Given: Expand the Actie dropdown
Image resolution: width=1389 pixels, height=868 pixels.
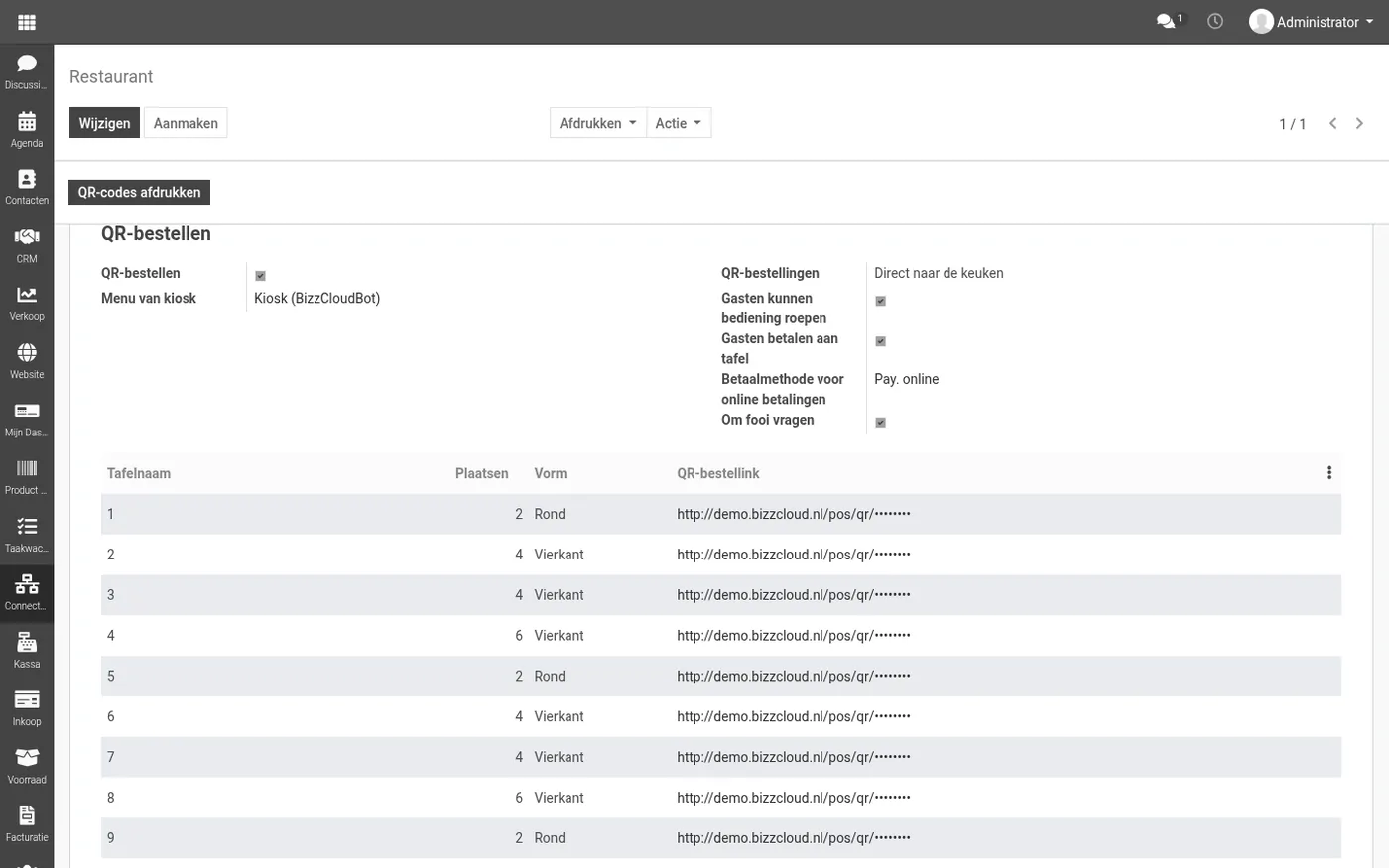Looking at the screenshot, I should pos(679,123).
